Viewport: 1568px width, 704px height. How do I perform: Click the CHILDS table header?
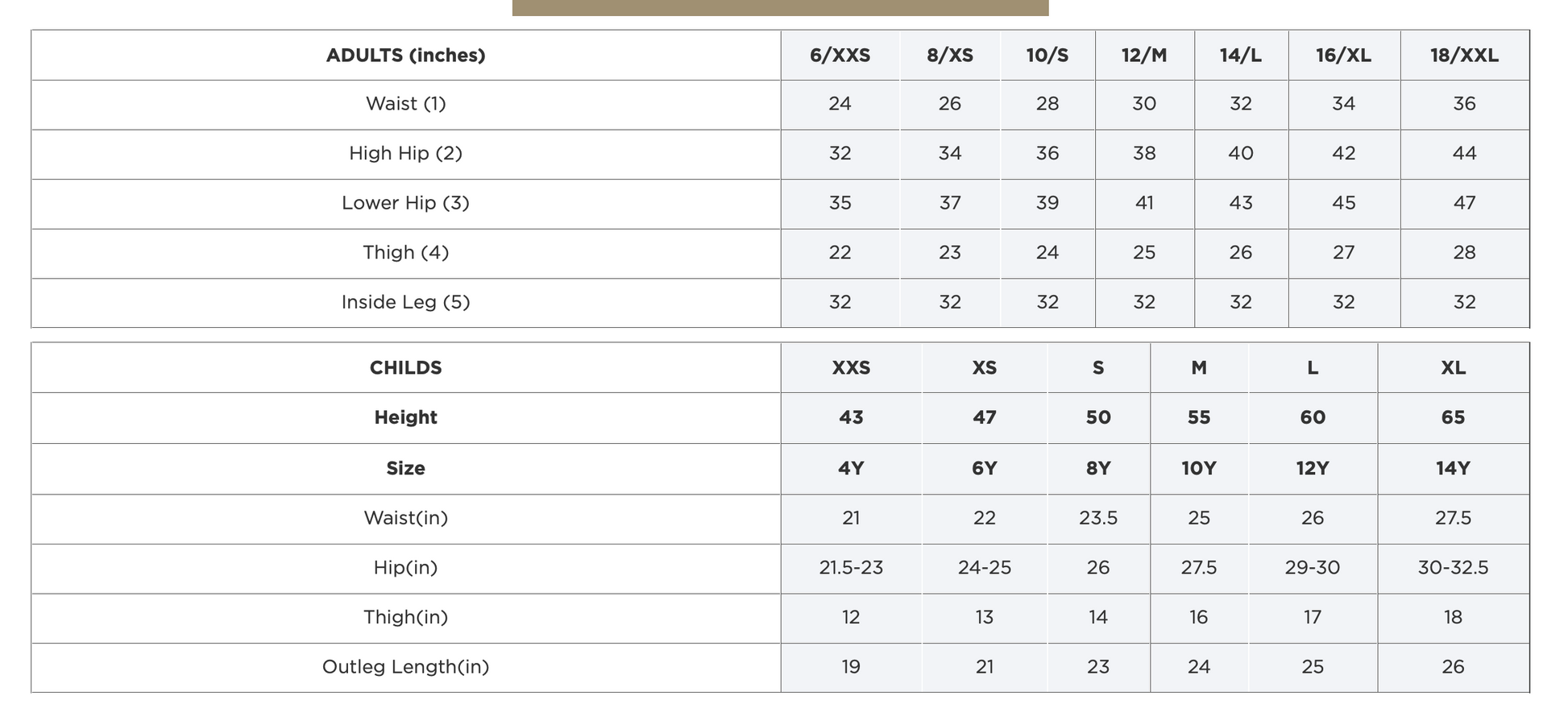click(x=405, y=368)
